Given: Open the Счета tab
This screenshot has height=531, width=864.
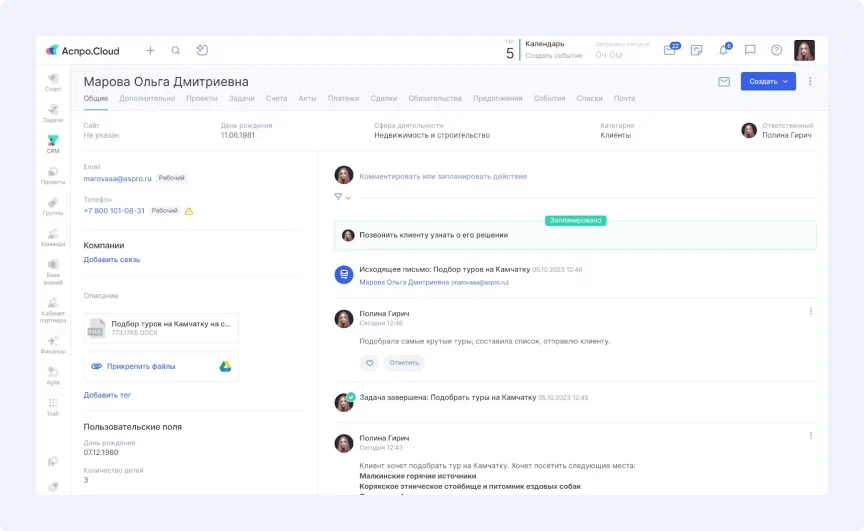Looking at the screenshot, I should pos(277,99).
